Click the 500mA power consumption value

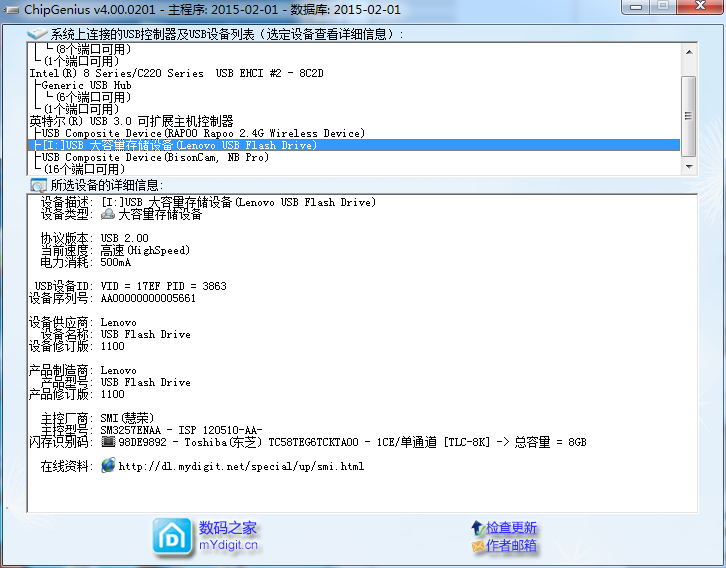click(x=116, y=262)
